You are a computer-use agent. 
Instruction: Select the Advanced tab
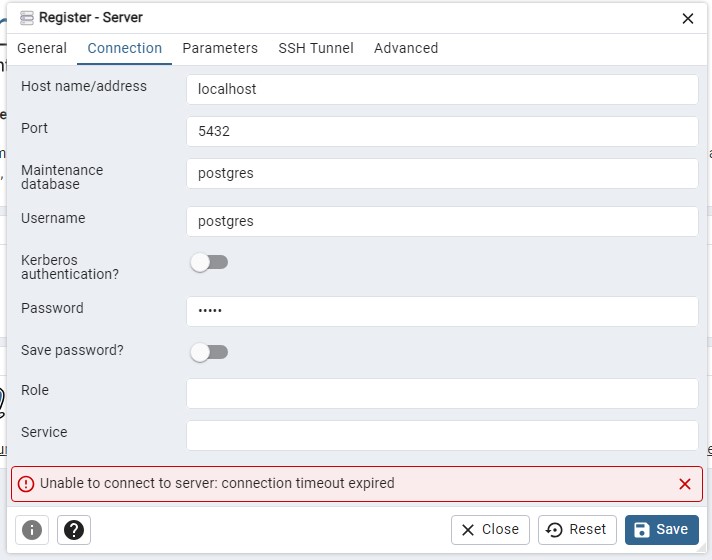click(406, 48)
